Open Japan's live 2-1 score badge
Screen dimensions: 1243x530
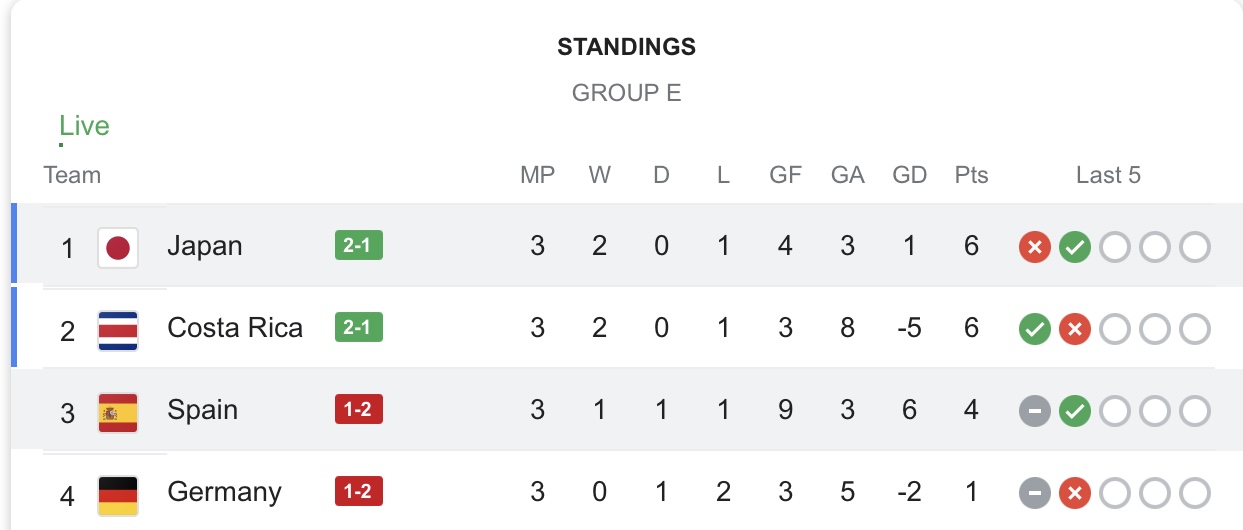tap(359, 245)
